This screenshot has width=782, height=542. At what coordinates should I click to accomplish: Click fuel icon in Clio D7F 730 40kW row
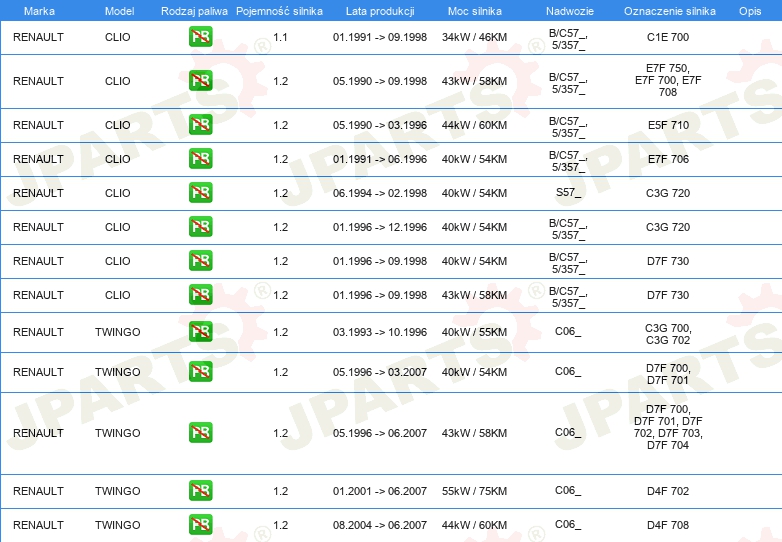(x=200, y=260)
